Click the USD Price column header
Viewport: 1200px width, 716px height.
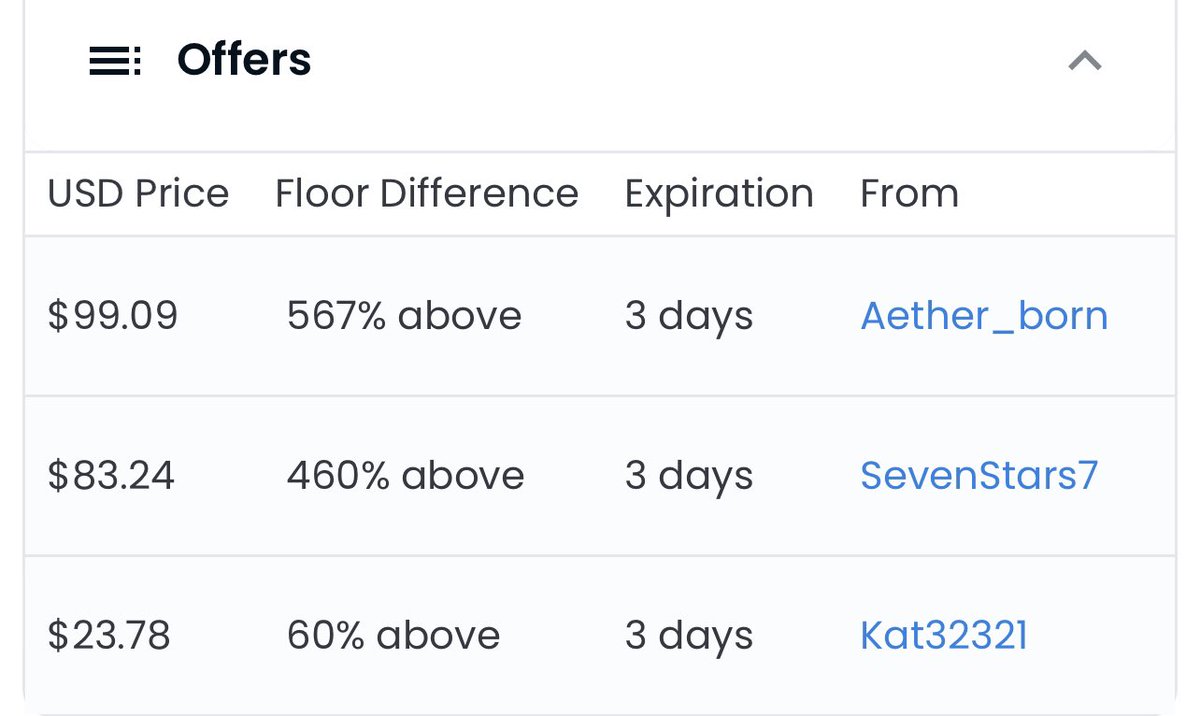point(138,194)
